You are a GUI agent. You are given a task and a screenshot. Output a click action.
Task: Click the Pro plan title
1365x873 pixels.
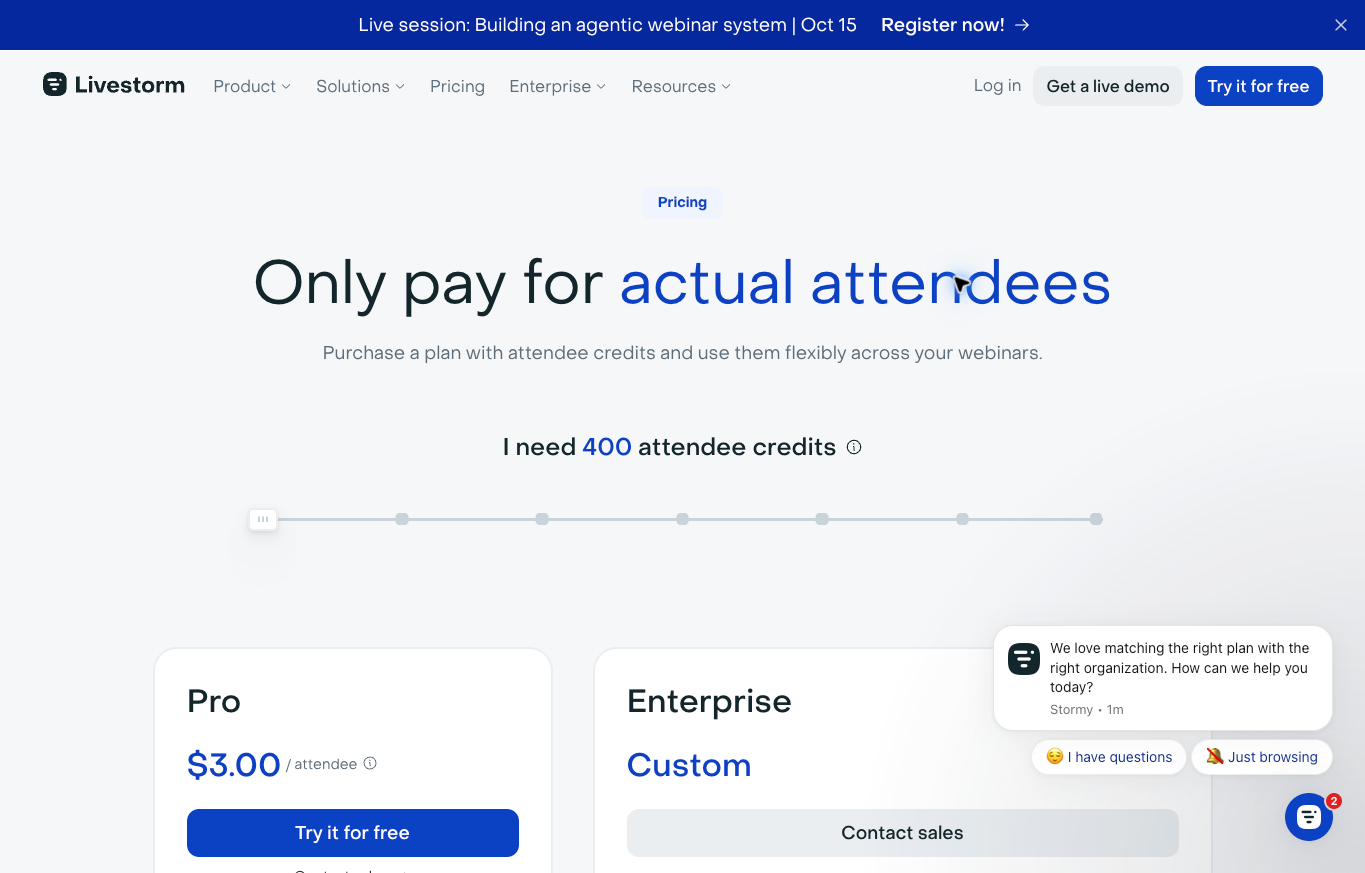(214, 701)
